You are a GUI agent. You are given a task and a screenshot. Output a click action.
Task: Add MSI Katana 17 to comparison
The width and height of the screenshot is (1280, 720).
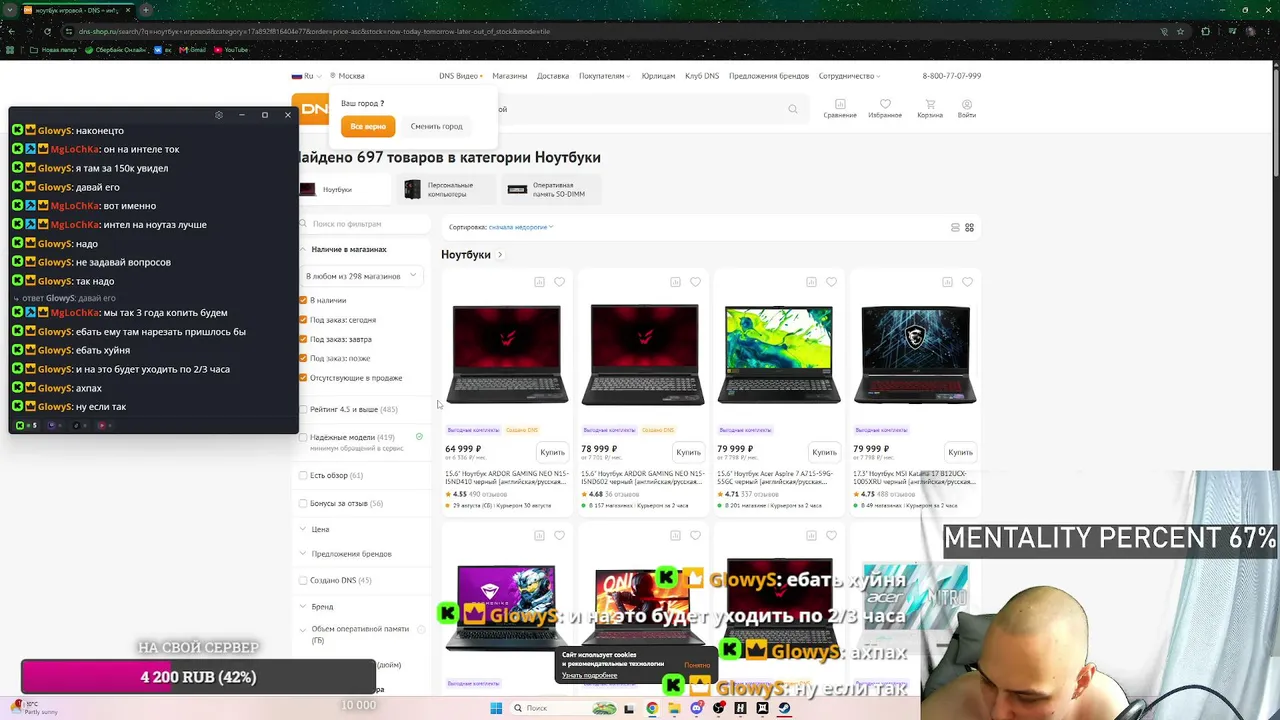point(947,282)
